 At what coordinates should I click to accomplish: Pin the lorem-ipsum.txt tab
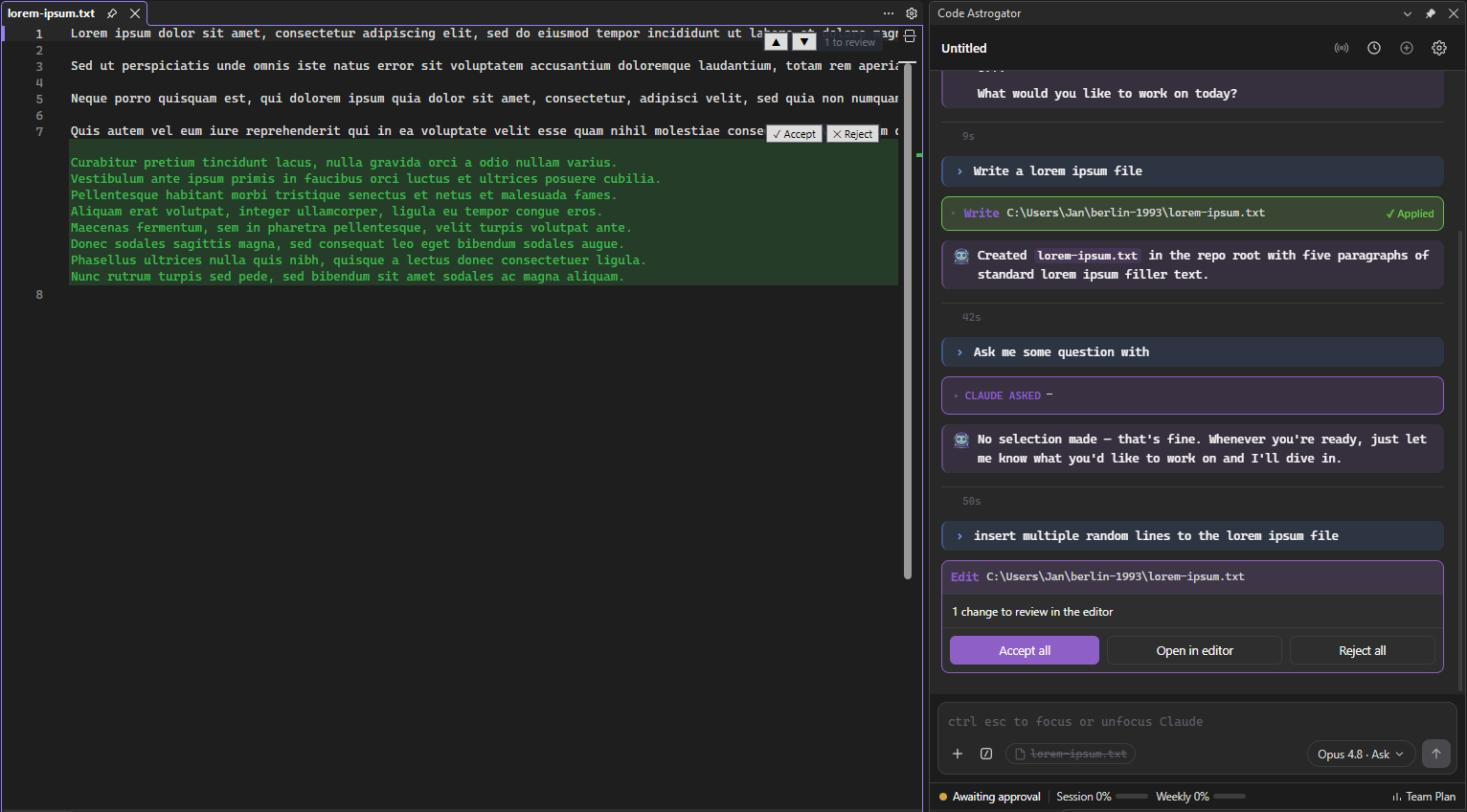click(112, 13)
